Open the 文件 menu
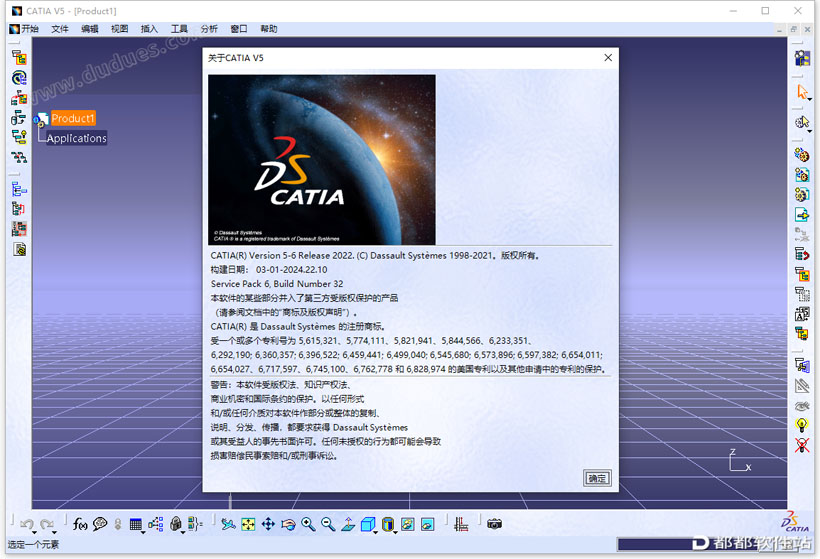Screen dimensions: 820x559 [x=60, y=29]
